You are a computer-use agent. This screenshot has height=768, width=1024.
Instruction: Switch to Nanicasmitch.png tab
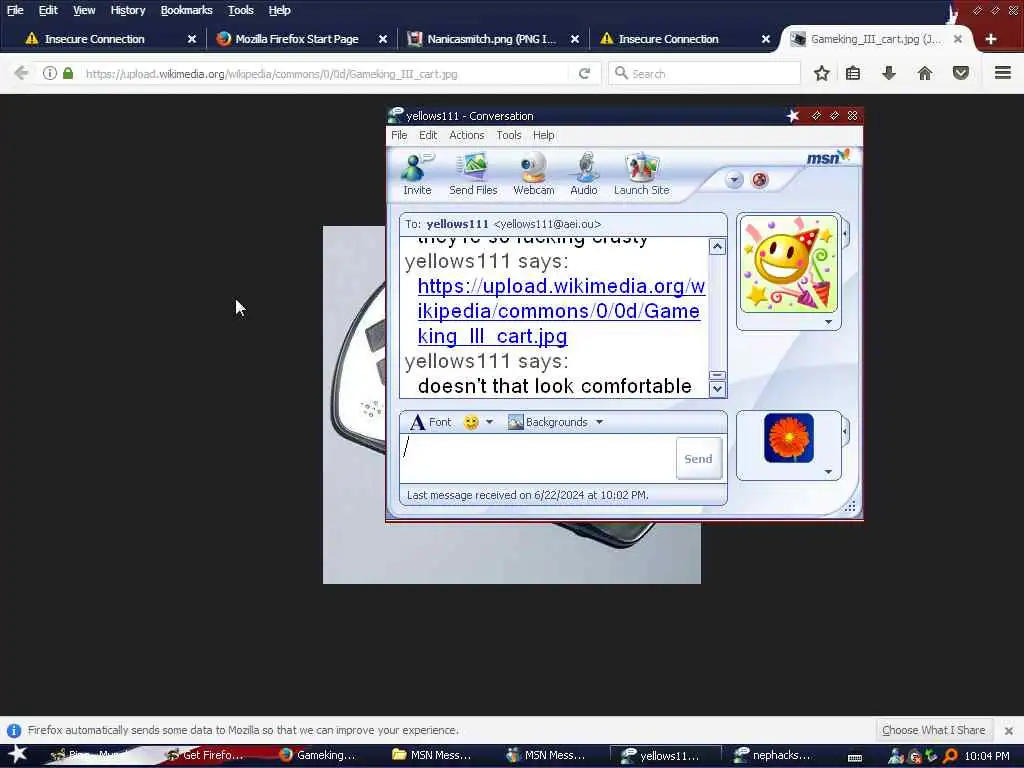(491, 39)
